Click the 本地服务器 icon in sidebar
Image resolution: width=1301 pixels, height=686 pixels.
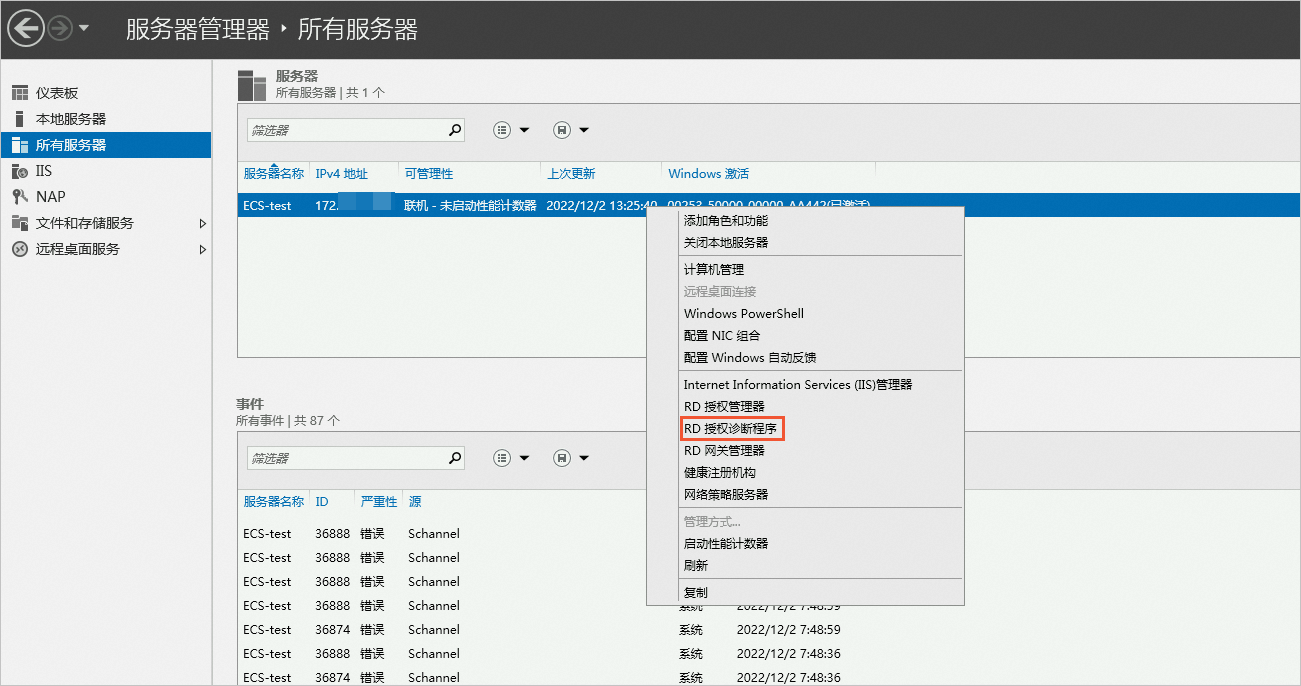point(19,119)
